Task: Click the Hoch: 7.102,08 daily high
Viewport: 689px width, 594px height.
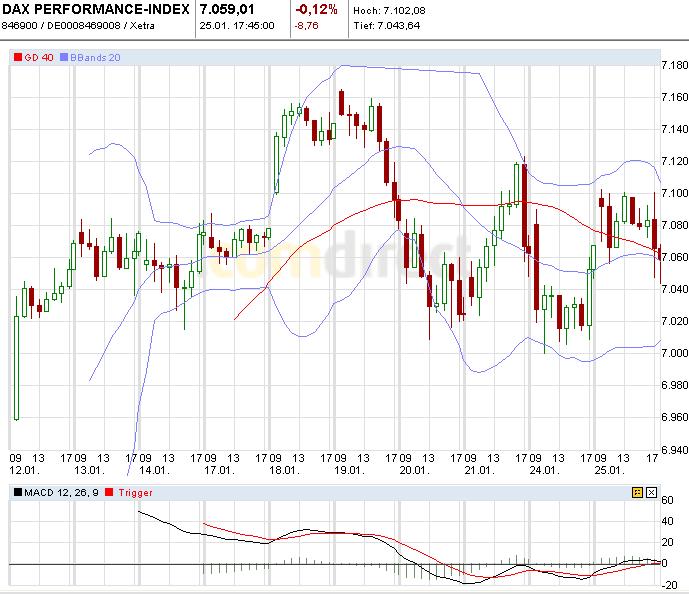Action: click(x=389, y=11)
